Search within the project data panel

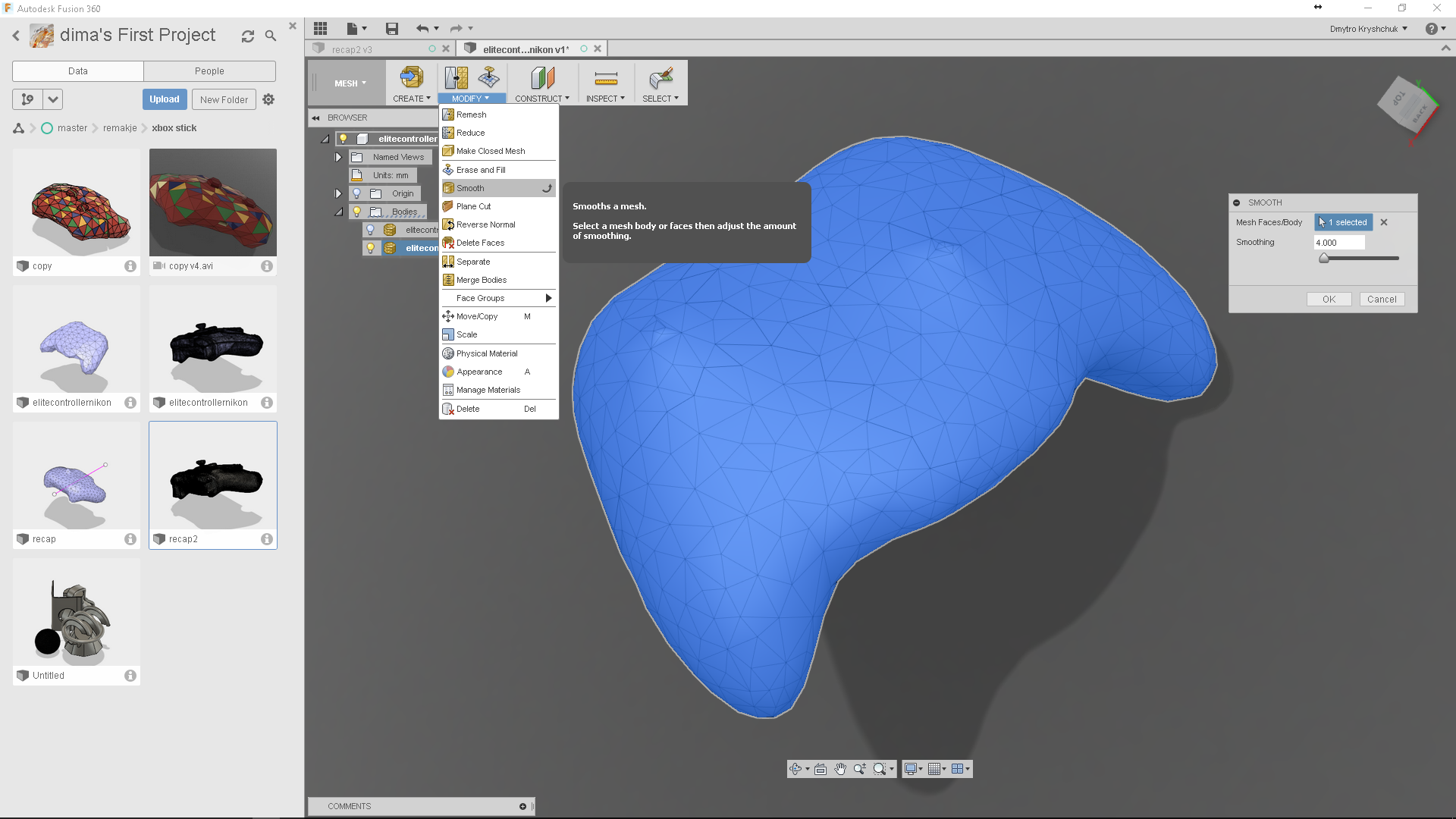point(271,36)
